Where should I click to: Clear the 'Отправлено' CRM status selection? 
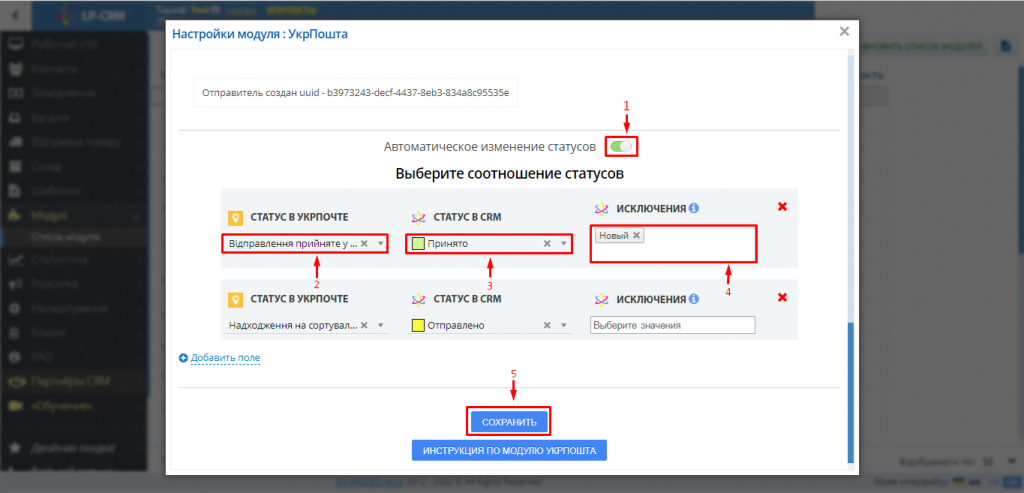pos(548,325)
